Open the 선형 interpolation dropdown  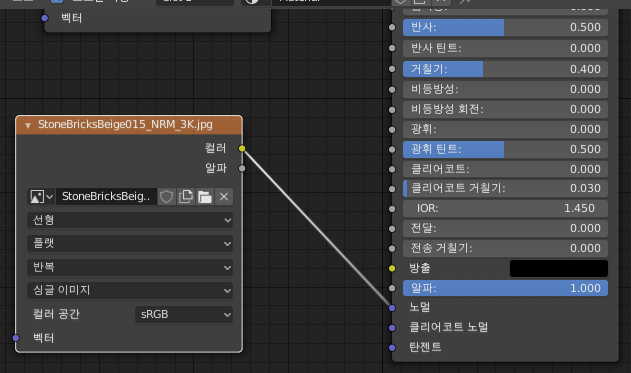(x=130, y=220)
